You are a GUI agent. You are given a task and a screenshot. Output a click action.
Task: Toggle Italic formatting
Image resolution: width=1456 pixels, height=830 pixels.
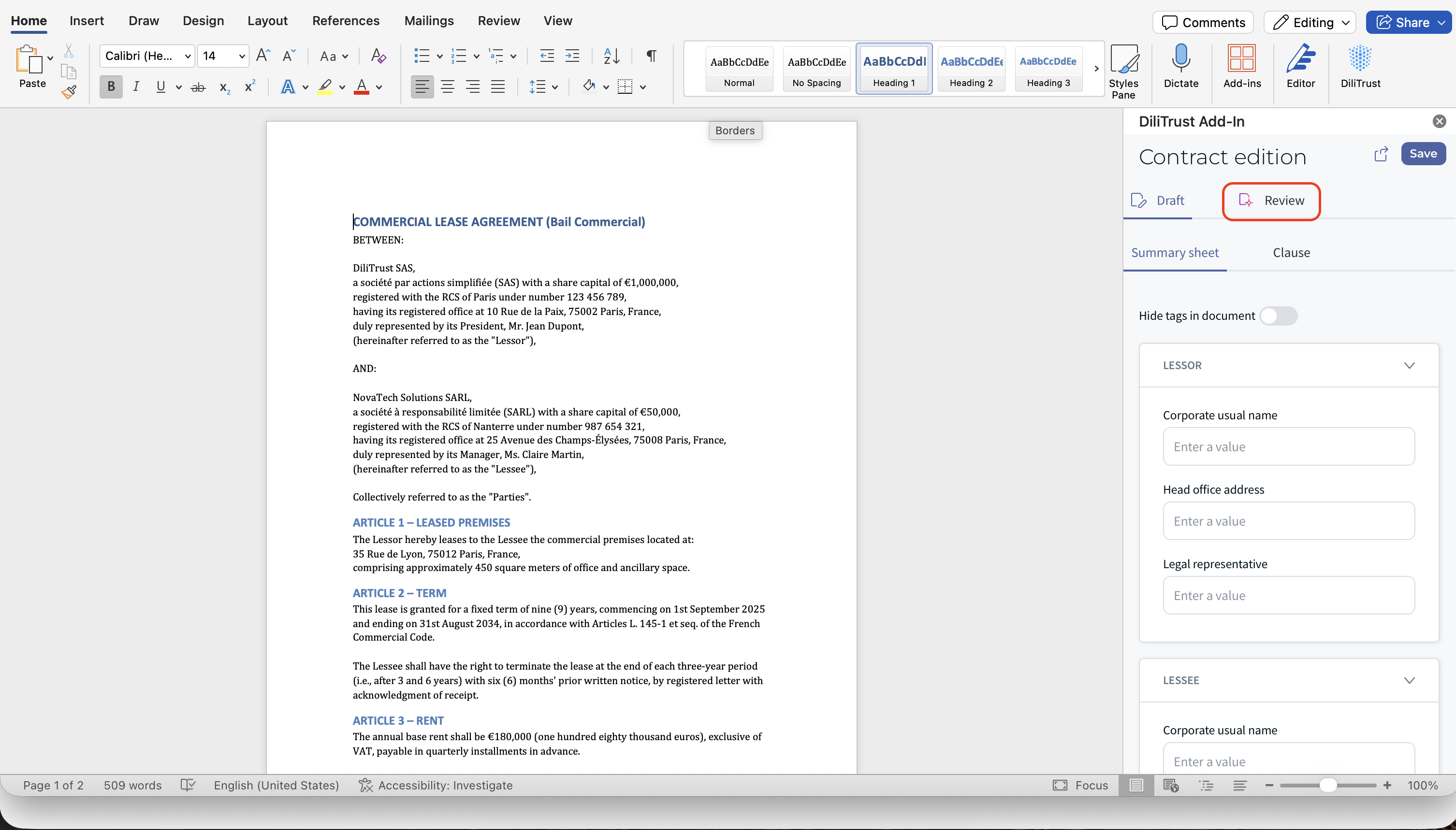136,86
